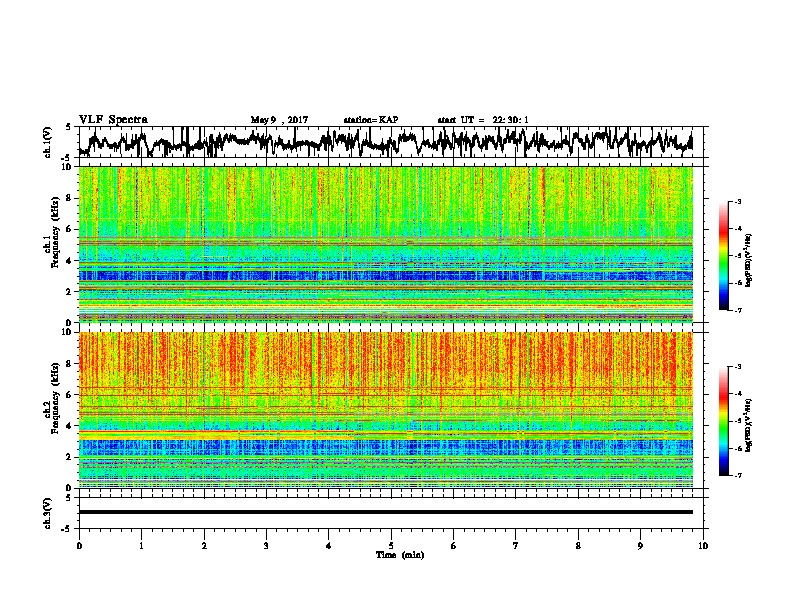Image resolution: width=792 pixels, height=612 pixels.
Task: Click the "7" tick on time axis
Action: point(516,546)
